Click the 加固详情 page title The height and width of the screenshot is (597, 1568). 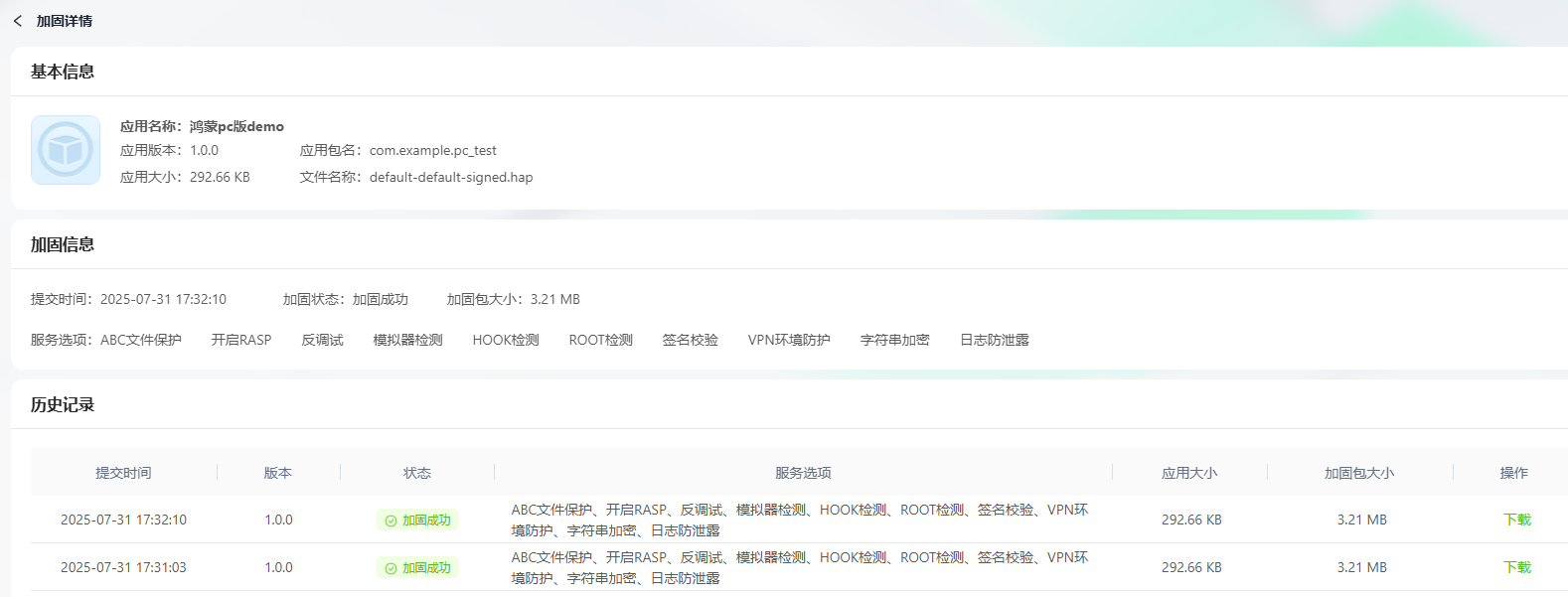coord(65,21)
